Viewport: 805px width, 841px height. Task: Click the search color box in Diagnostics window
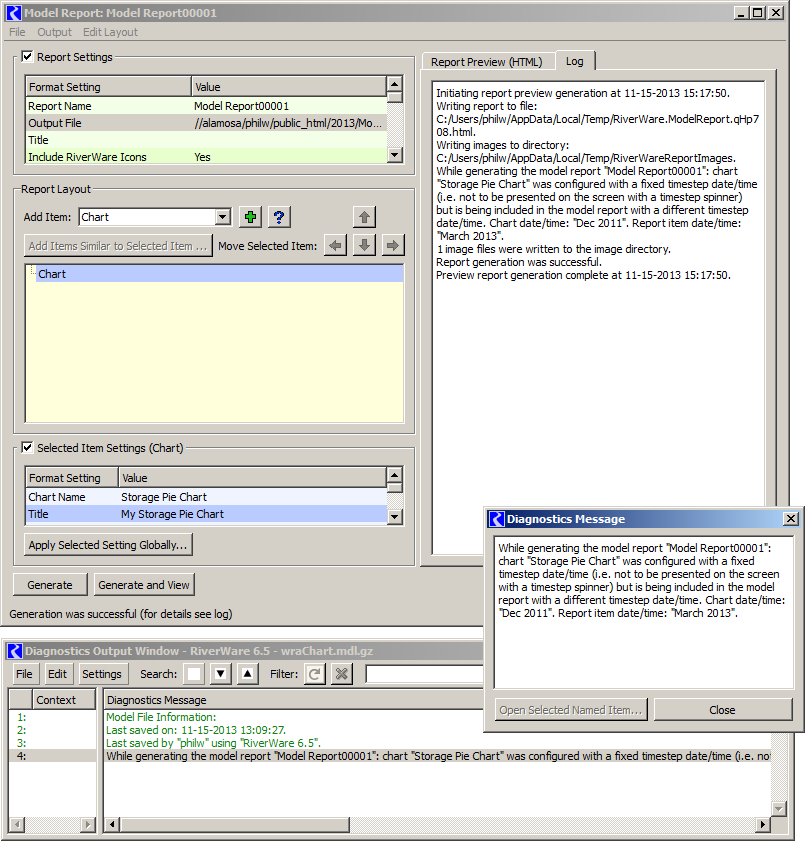(194, 674)
